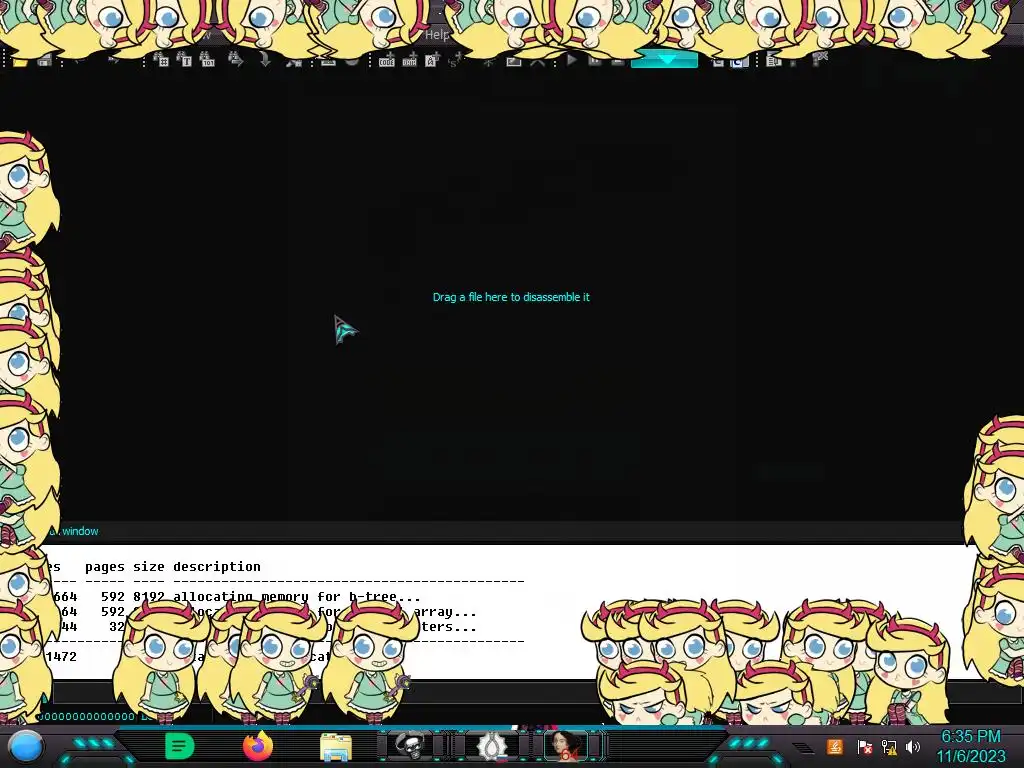Click the search-next binoculars arrow icon
1024x768 pixels.
236,60
